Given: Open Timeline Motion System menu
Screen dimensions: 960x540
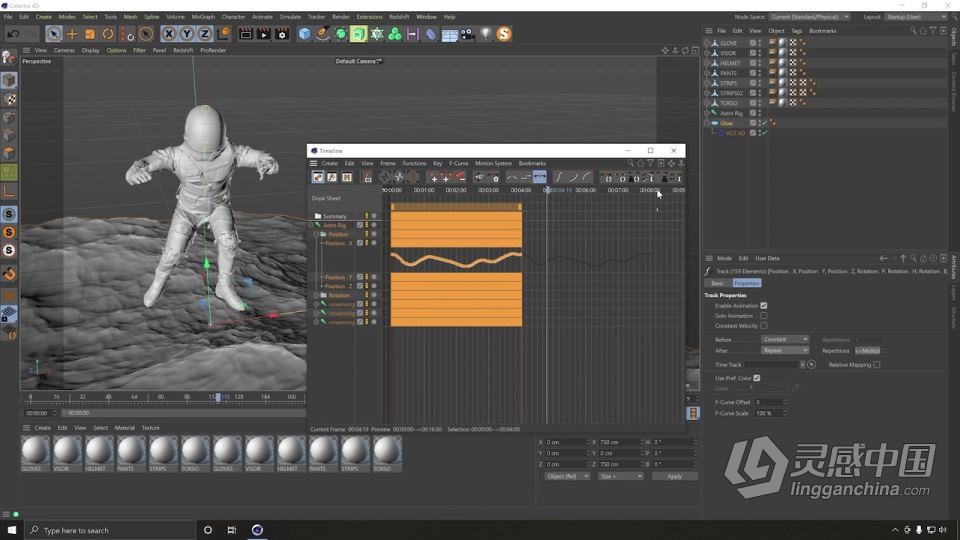Looking at the screenshot, I should (x=493, y=163).
